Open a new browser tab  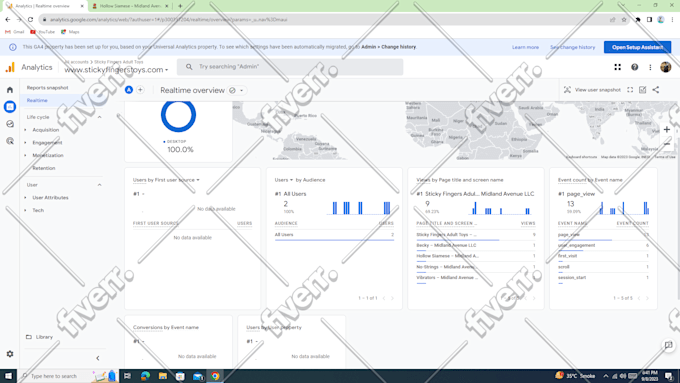180,6
